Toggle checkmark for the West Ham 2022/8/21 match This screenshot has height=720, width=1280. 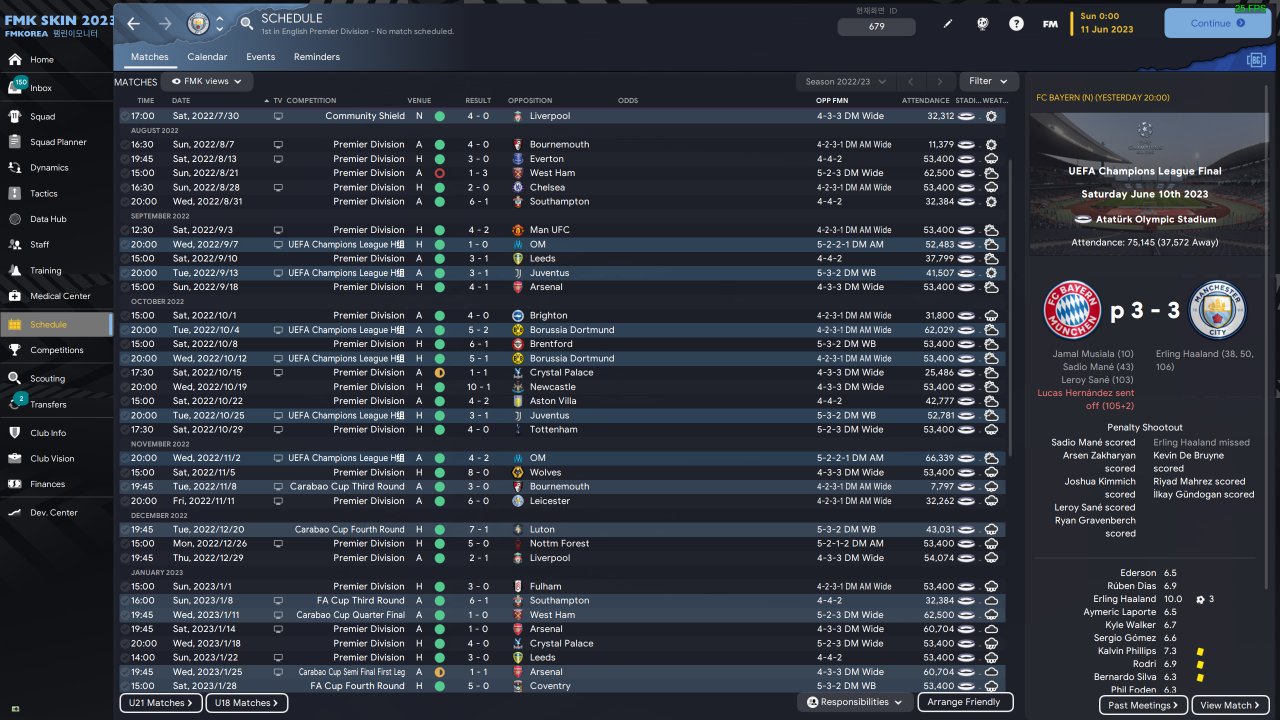(125, 173)
